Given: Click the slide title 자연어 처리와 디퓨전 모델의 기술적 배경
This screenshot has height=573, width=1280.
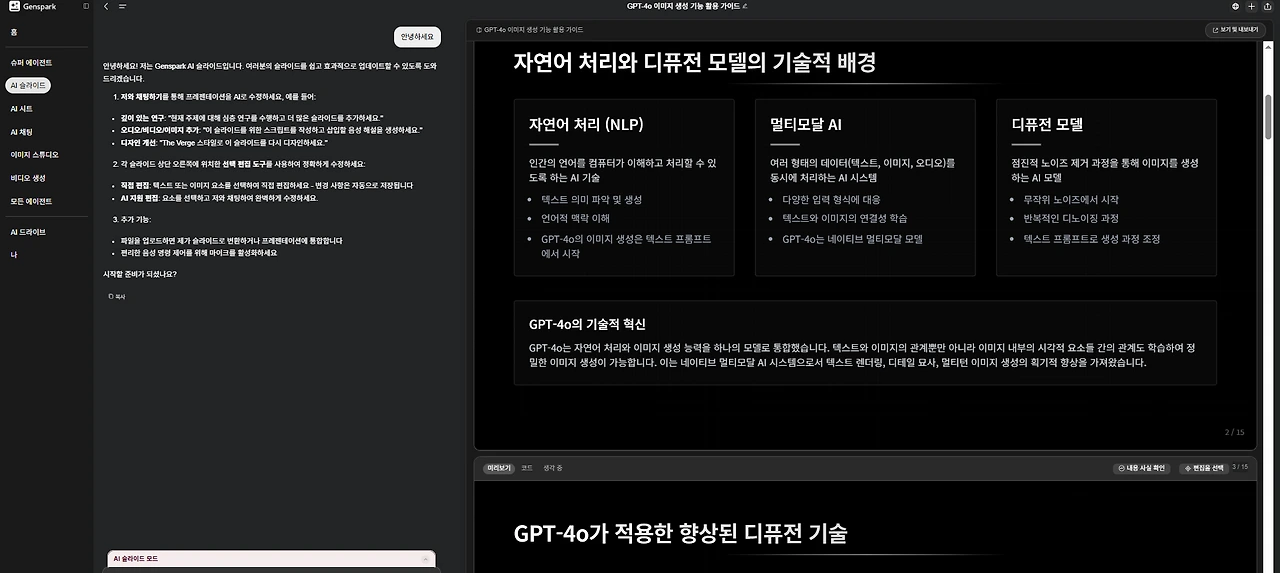Looking at the screenshot, I should pos(695,62).
